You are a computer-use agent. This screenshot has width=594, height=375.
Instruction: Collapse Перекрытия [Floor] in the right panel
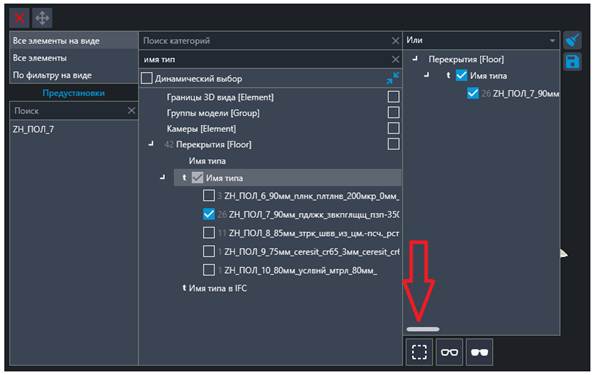[415, 58]
